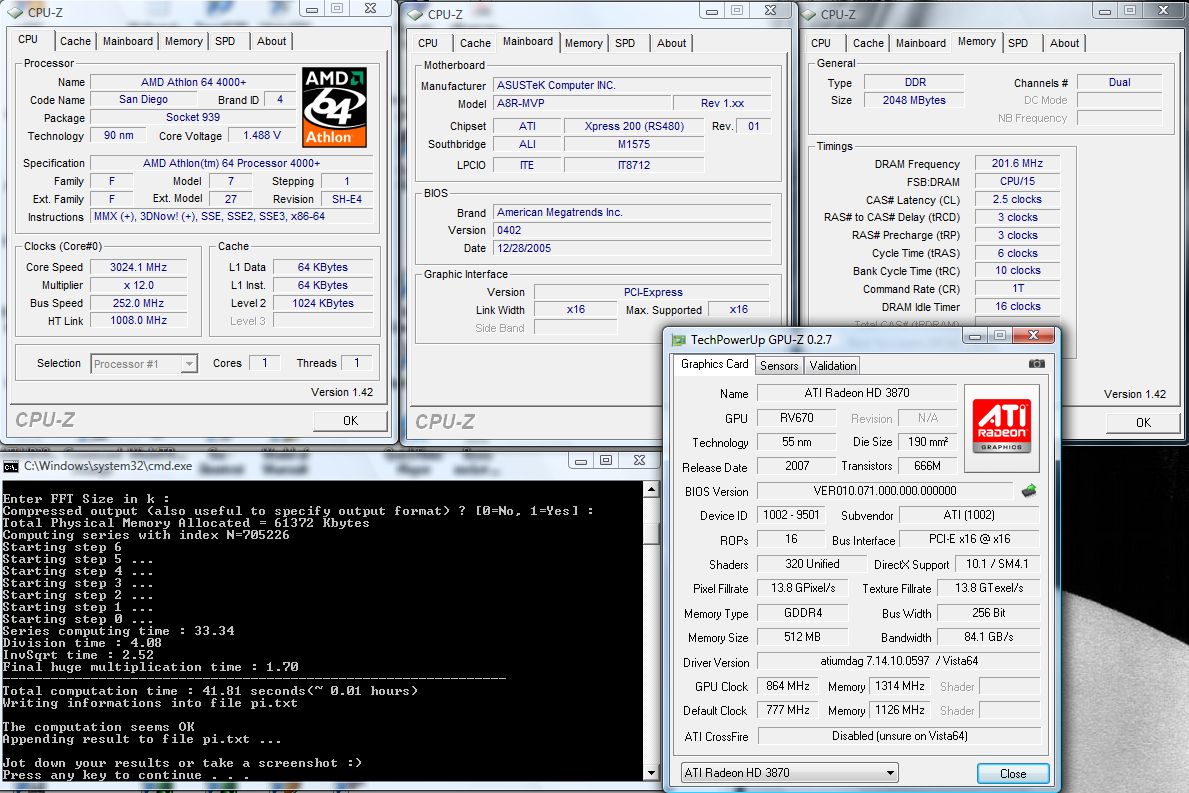Click the Default Clock 777 MHz field
This screenshot has height=793, width=1189.
(x=788, y=710)
